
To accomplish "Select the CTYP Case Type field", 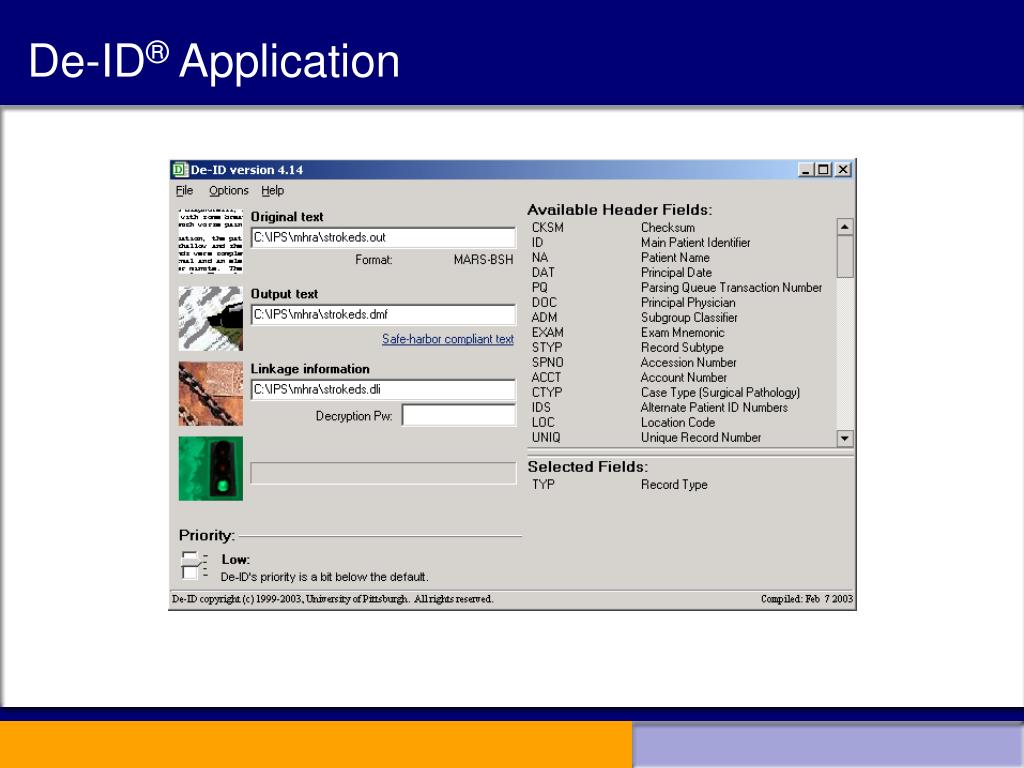I will (x=677, y=392).
